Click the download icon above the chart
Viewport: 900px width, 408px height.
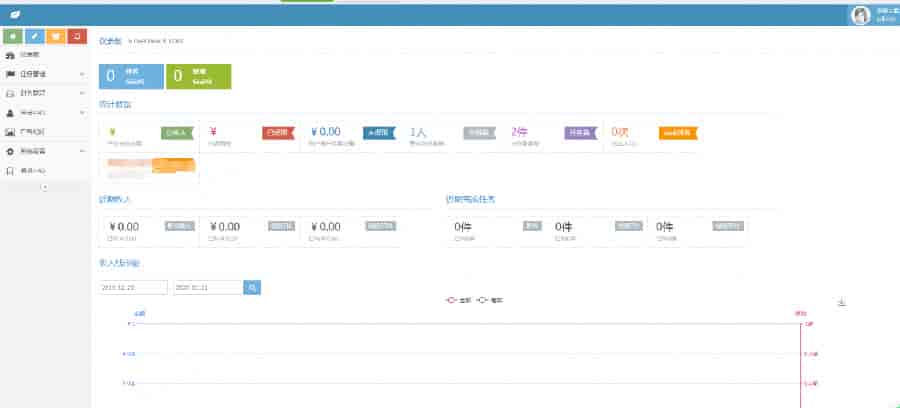coord(841,302)
